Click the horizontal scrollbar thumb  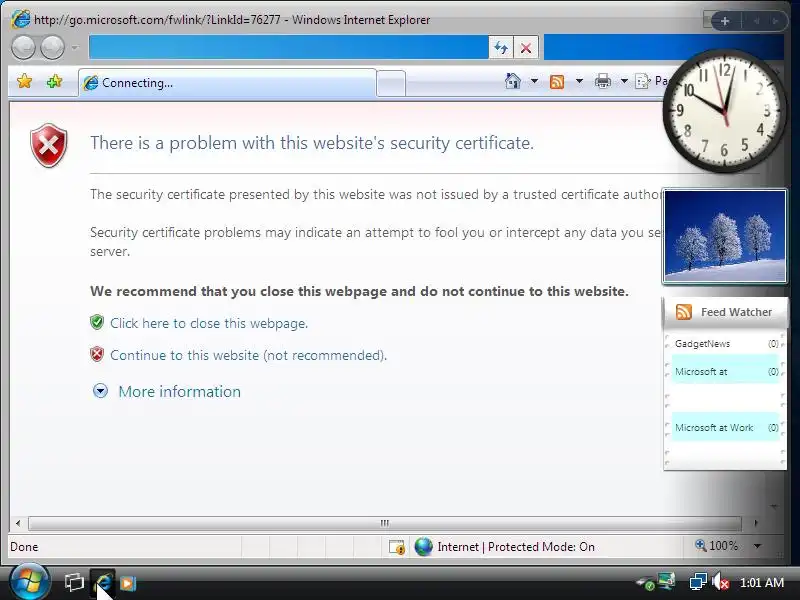point(385,523)
